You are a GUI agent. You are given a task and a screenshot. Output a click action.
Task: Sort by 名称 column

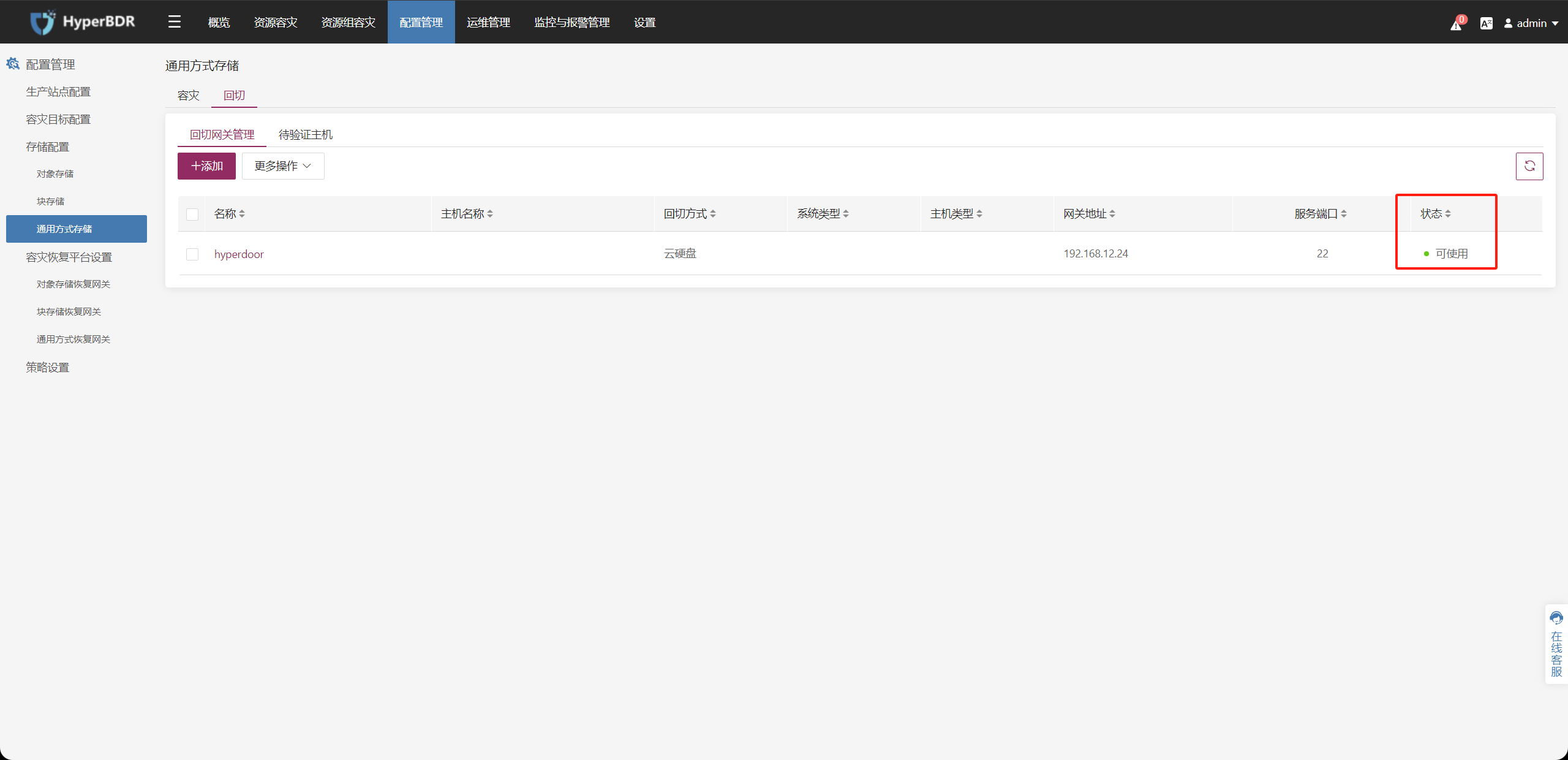tap(242, 214)
